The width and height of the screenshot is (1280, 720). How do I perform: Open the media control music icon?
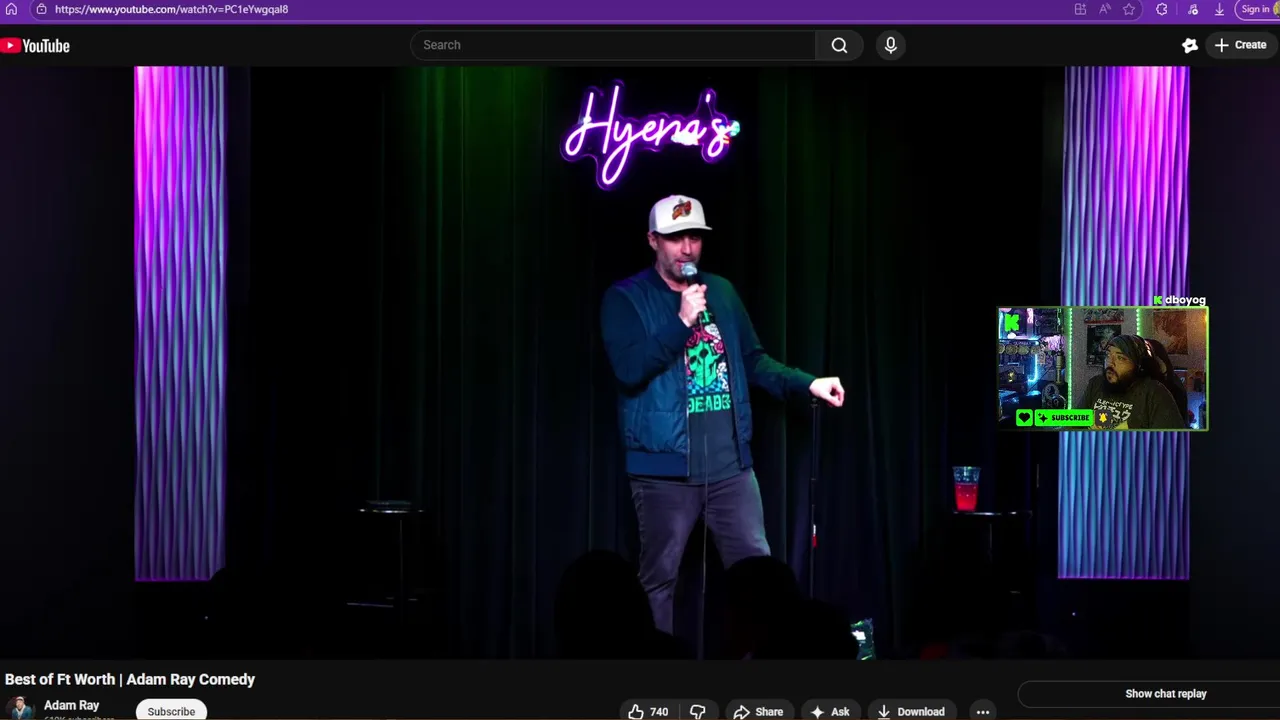[1193, 9]
